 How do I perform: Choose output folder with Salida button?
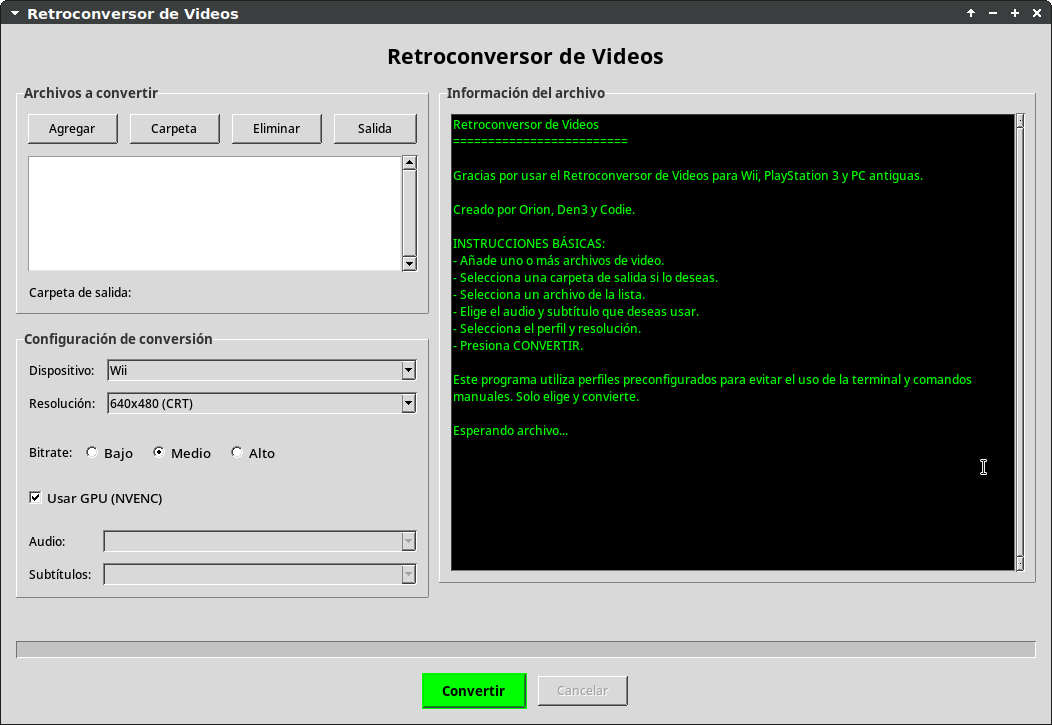(x=375, y=128)
